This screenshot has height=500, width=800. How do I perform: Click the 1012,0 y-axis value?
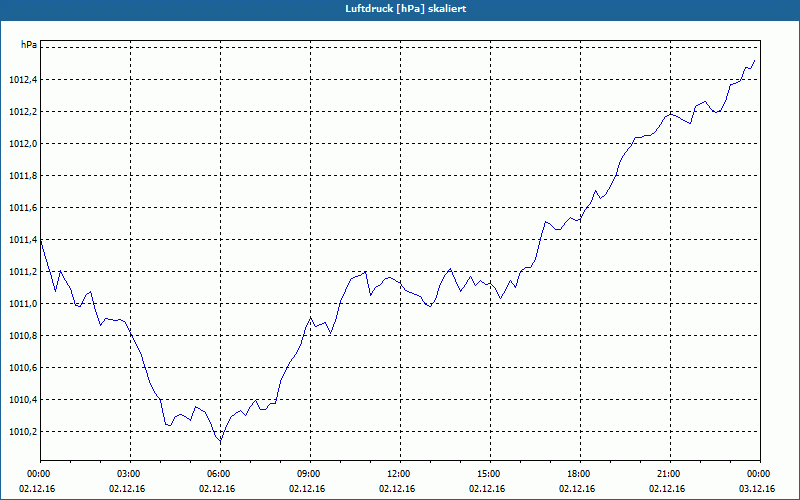pyautogui.click(x=23, y=144)
